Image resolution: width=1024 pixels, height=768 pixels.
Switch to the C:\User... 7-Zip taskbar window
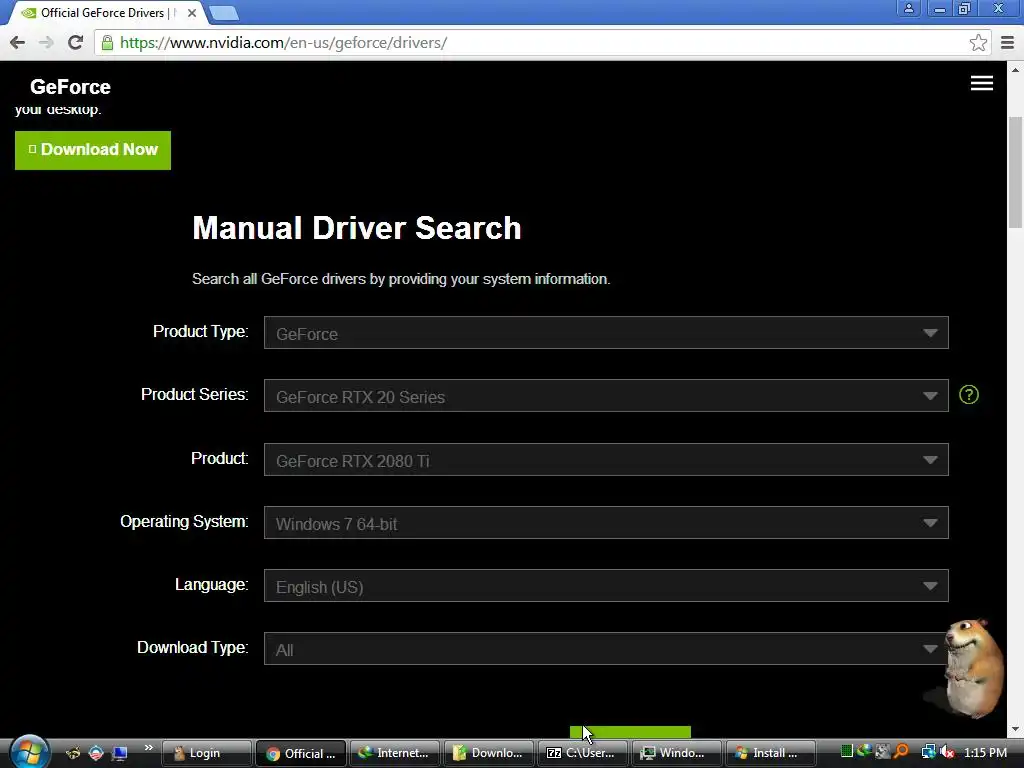(583, 753)
